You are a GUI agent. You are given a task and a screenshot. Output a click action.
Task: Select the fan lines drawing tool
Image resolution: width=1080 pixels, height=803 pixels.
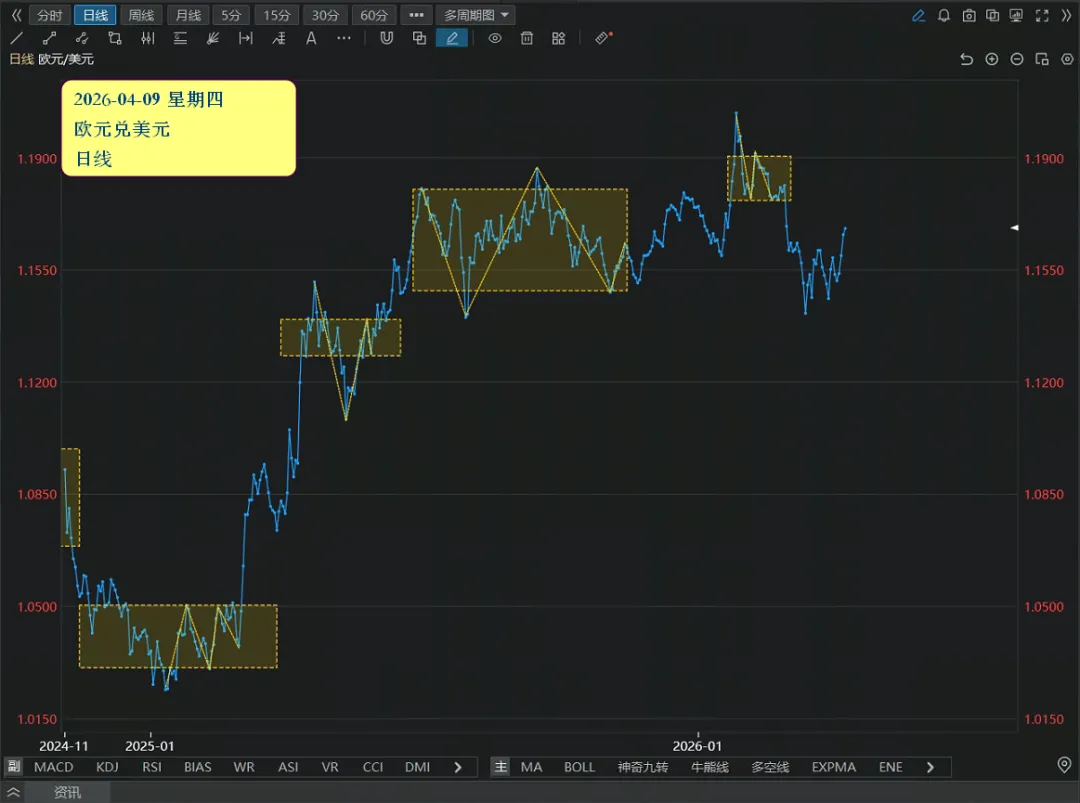(x=213, y=39)
